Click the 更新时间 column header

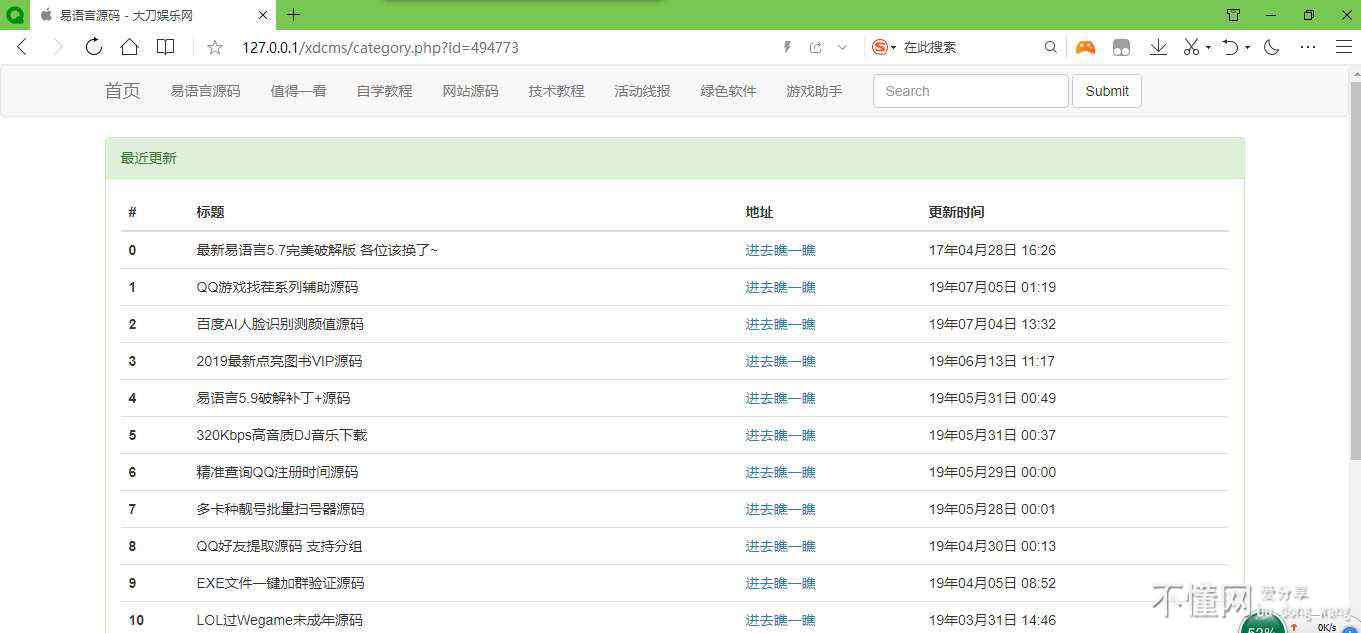click(x=956, y=212)
